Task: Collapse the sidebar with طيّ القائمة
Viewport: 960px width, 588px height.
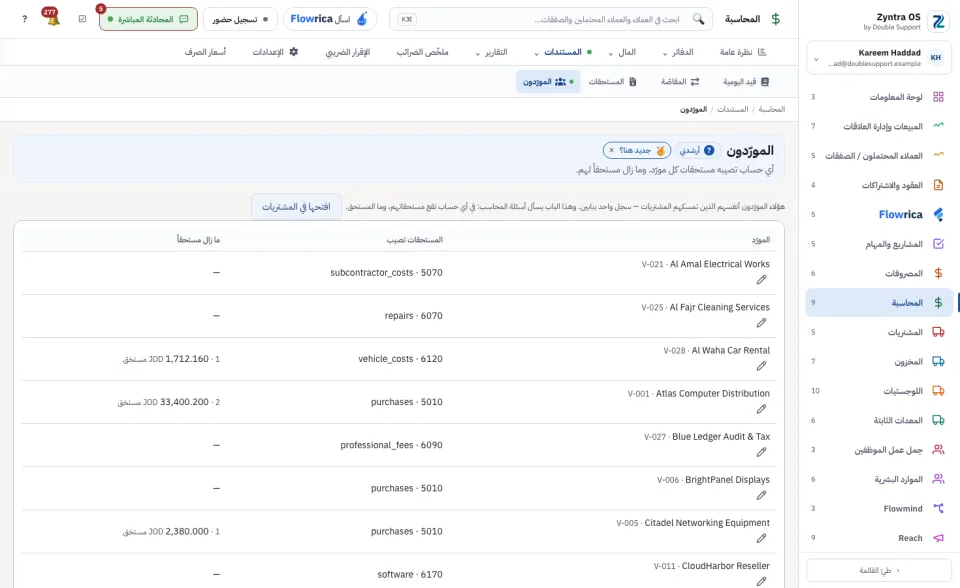Action: [x=879, y=570]
